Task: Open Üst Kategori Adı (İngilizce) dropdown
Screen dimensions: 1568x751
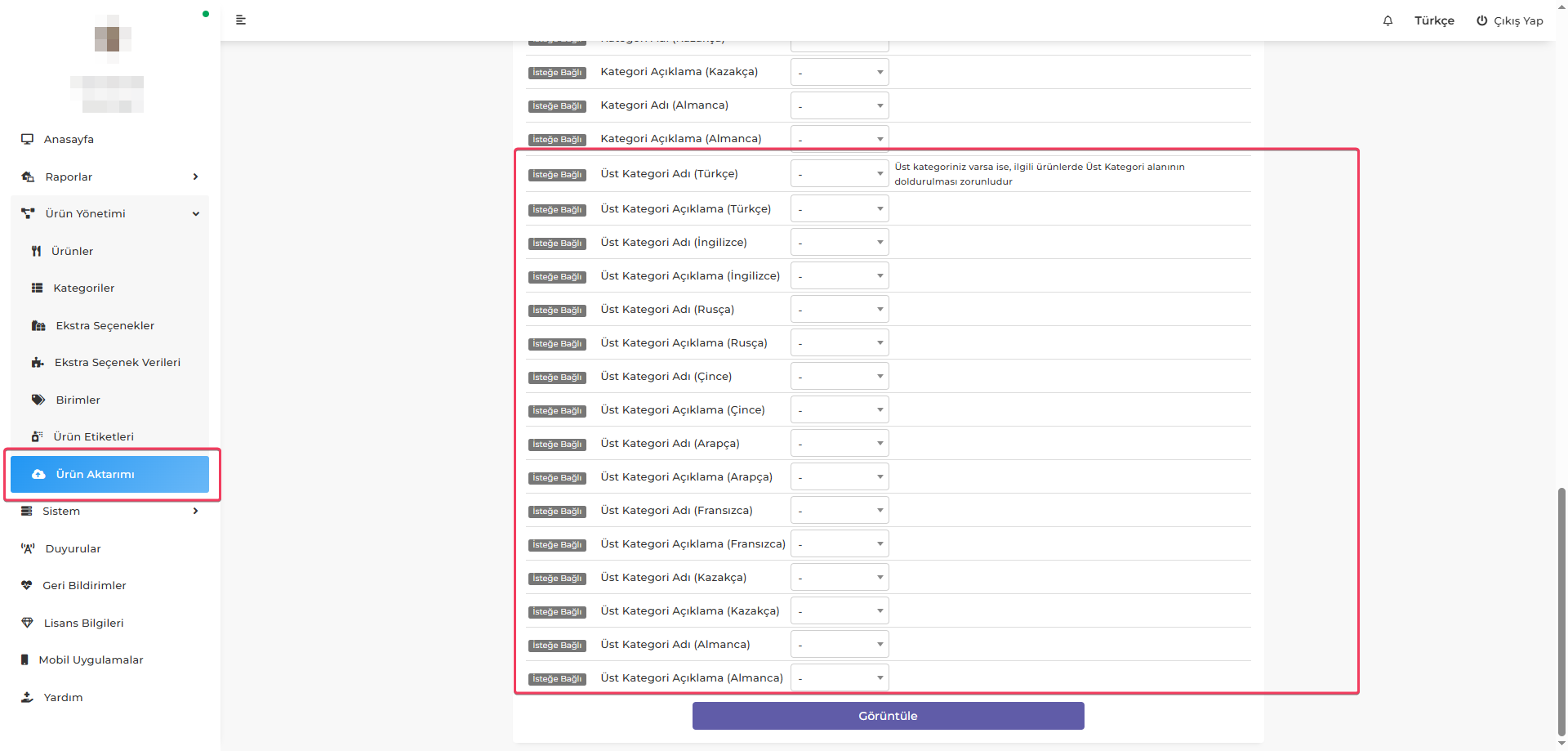Action: pos(839,243)
